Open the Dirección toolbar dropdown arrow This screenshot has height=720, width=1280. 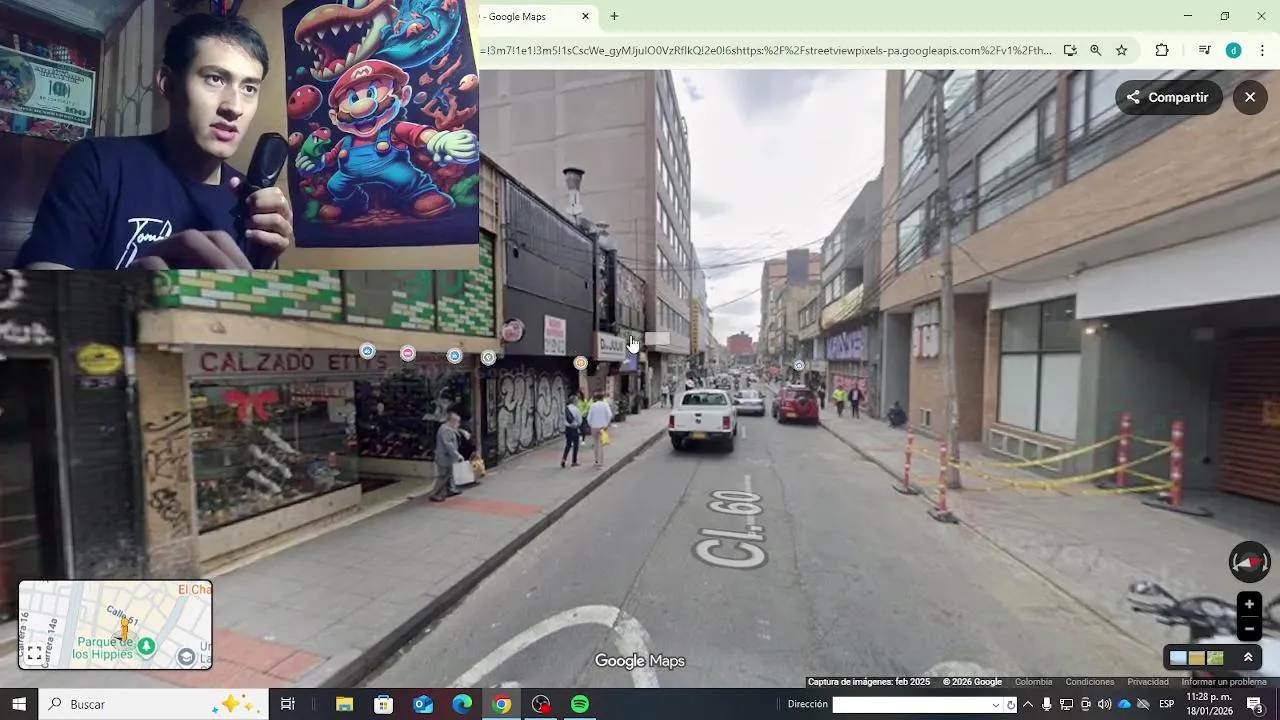point(996,705)
